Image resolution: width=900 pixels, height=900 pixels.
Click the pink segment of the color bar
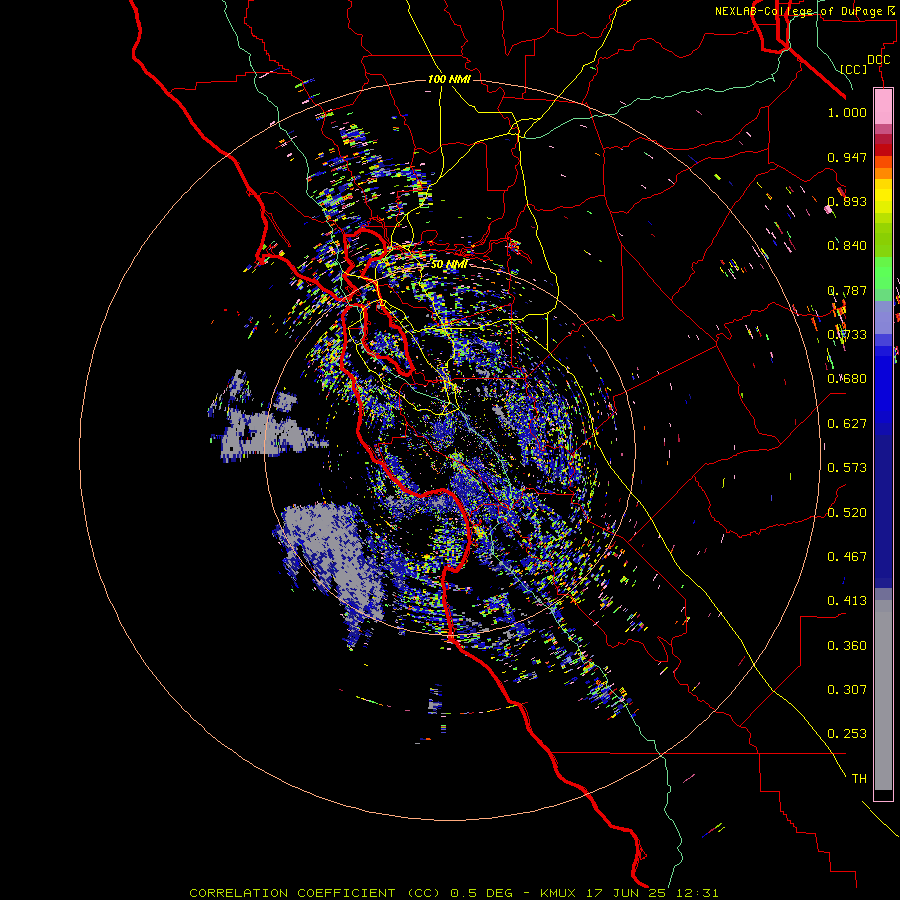point(883,106)
